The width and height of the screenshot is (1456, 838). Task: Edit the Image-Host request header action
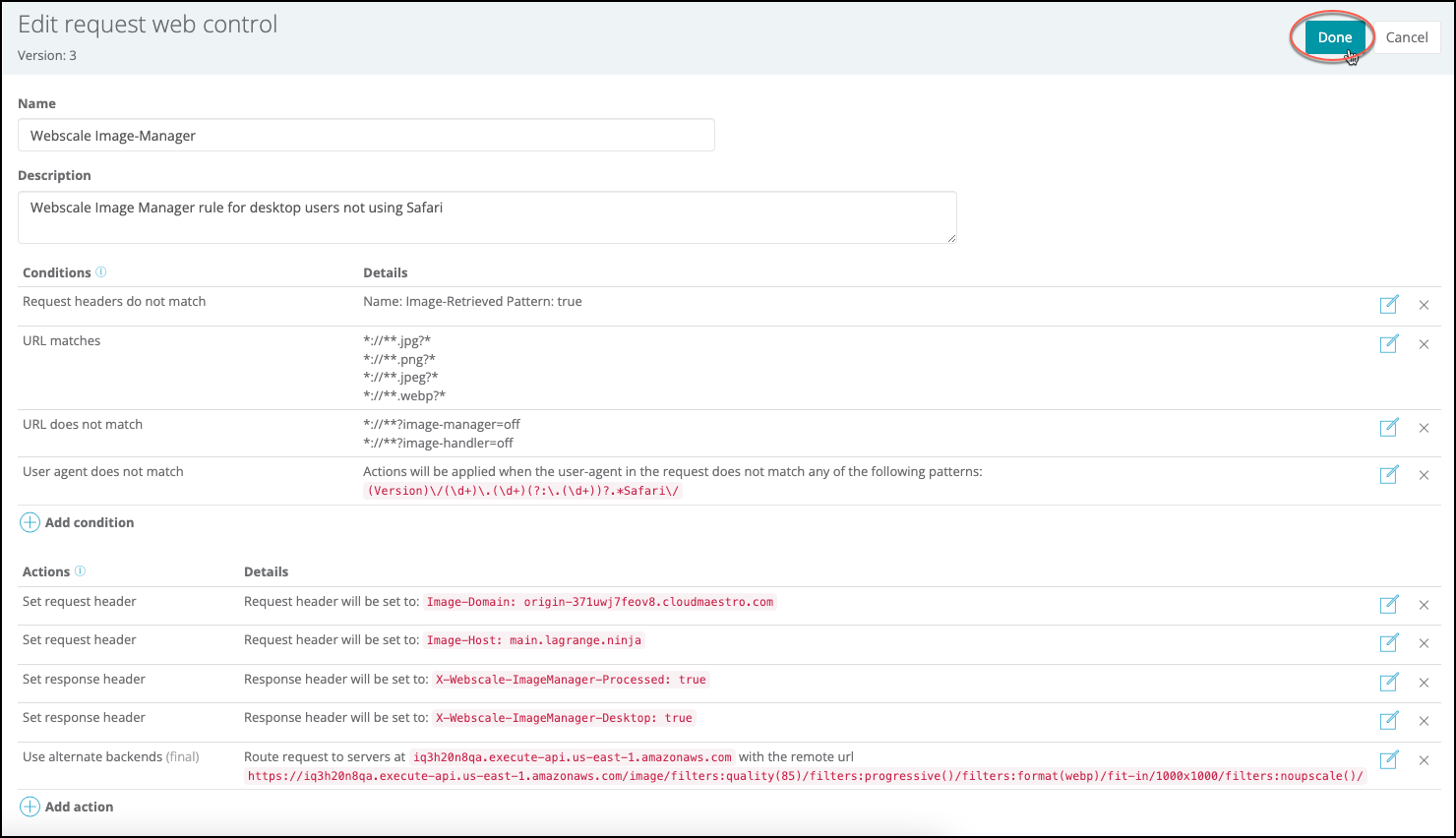point(1388,643)
